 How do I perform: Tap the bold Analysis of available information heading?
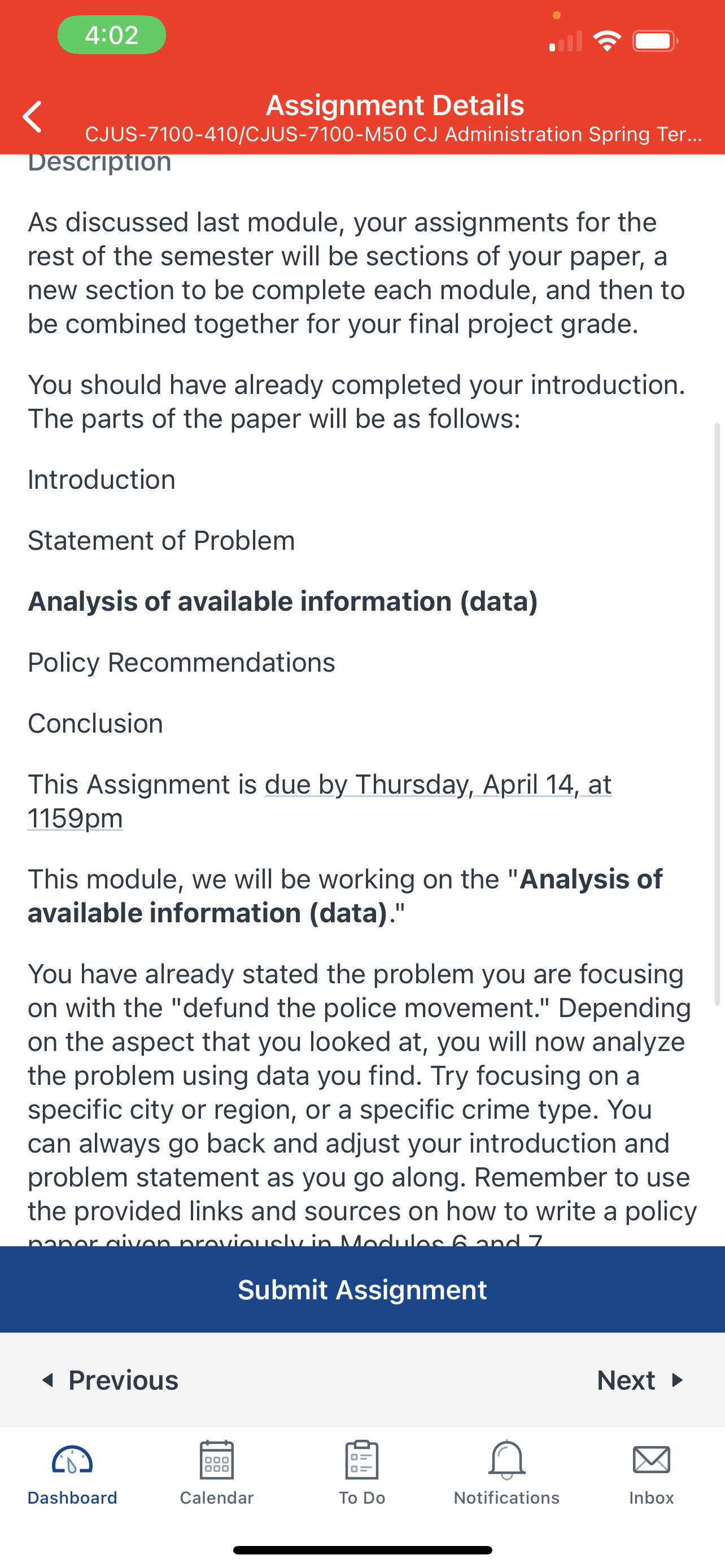[282, 601]
